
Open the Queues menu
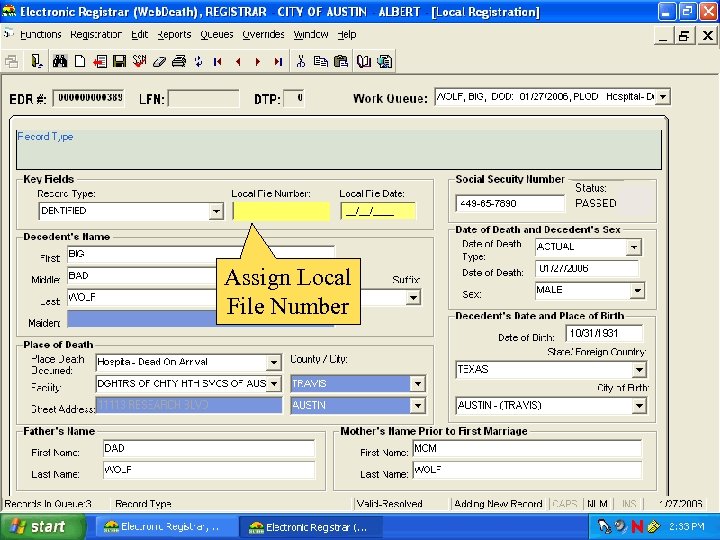click(x=216, y=34)
